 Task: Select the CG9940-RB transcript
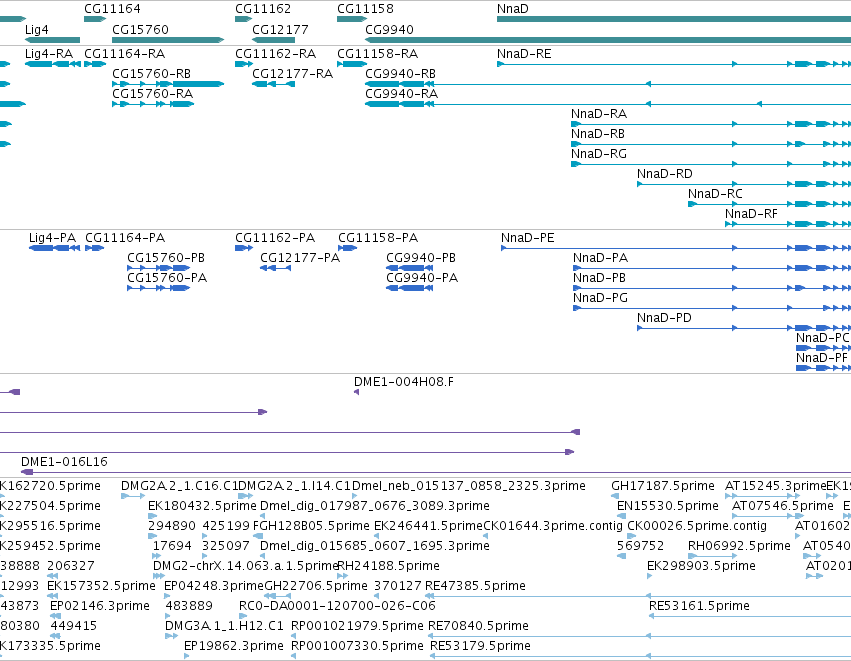(608, 84)
